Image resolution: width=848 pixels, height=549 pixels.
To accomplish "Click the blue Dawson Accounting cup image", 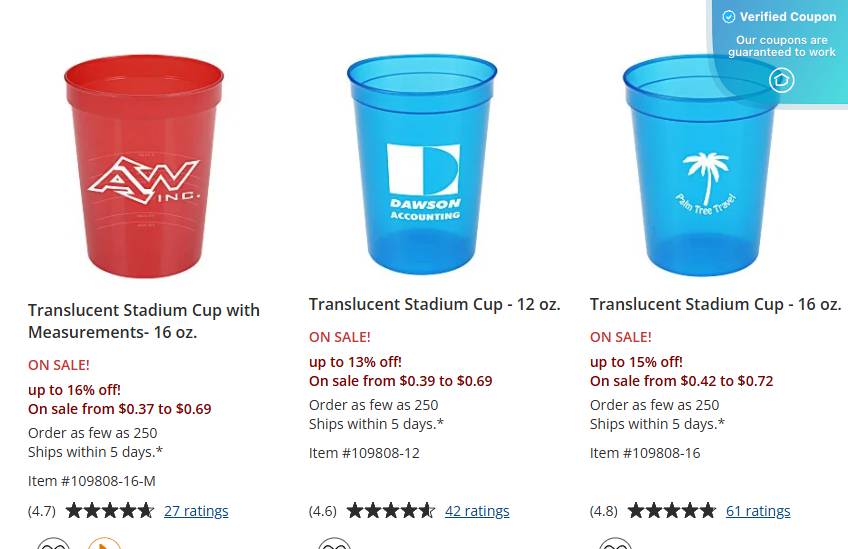I will pyautogui.click(x=422, y=163).
